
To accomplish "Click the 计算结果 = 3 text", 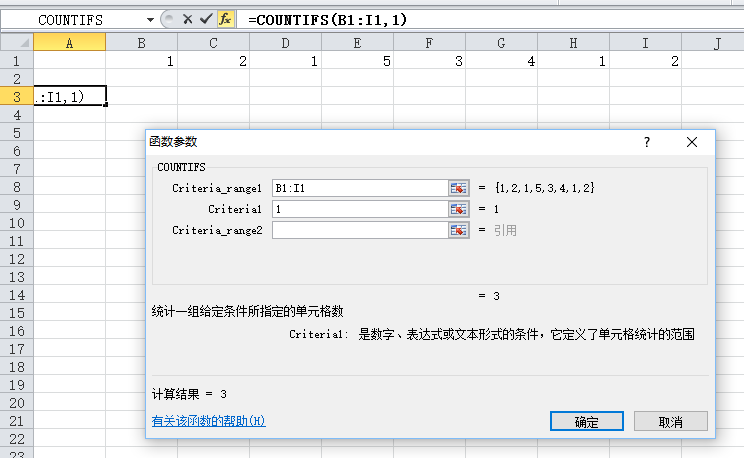I will coord(189,394).
